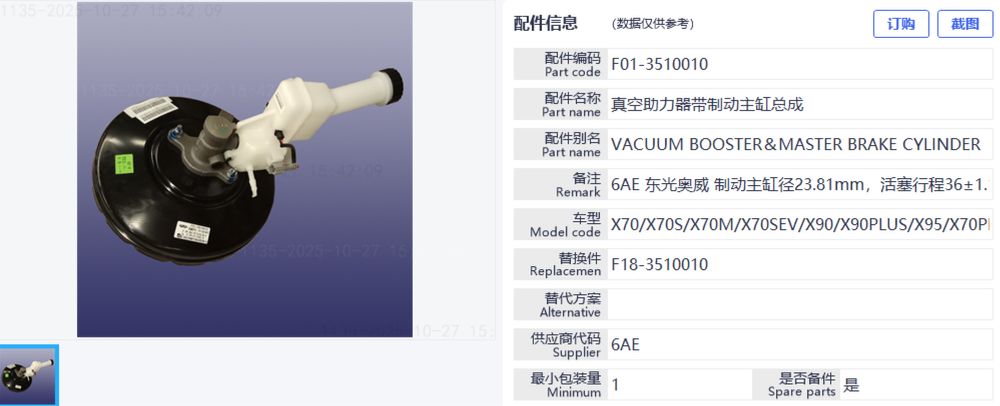Click the Spare parts 是 value field
Image resolution: width=1000 pixels, height=406 pixels.
point(916,384)
